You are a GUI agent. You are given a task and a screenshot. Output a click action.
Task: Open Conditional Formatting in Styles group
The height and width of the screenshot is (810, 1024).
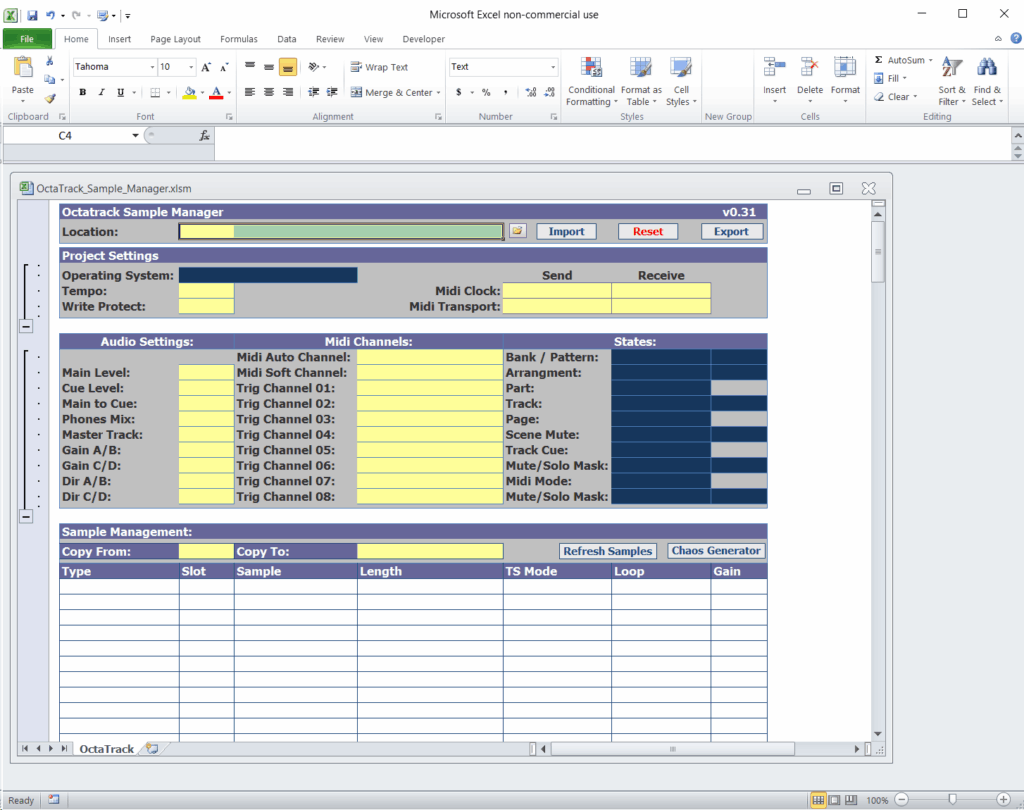click(591, 80)
